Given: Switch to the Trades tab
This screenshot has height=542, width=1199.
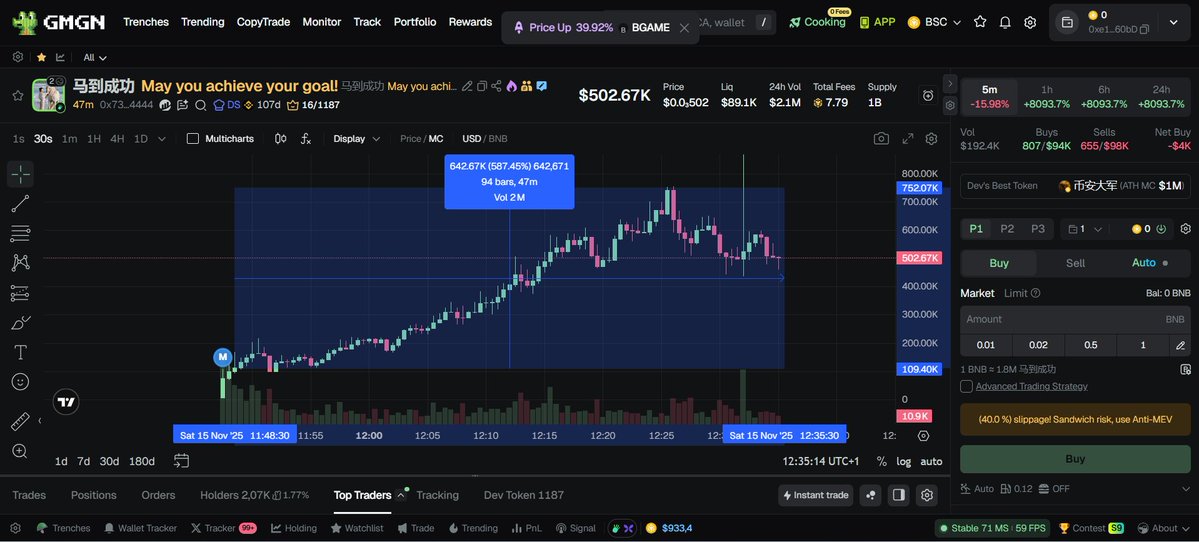Looking at the screenshot, I should pos(29,495).
